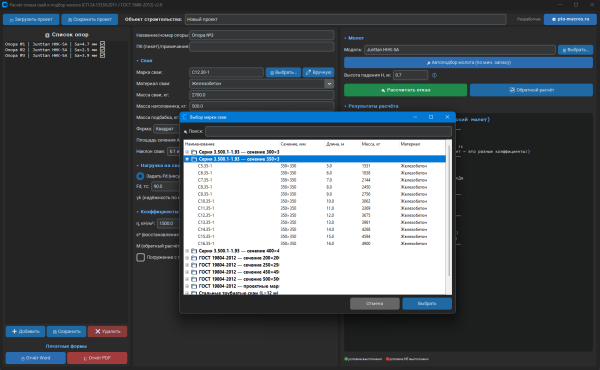Toggle the Погружение checkbox
This screenshot has width=600, height=370.
point(140,257)
